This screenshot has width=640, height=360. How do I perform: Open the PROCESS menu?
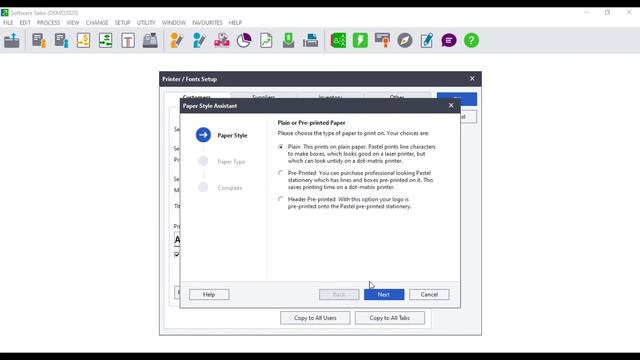(x=49, y=22)
